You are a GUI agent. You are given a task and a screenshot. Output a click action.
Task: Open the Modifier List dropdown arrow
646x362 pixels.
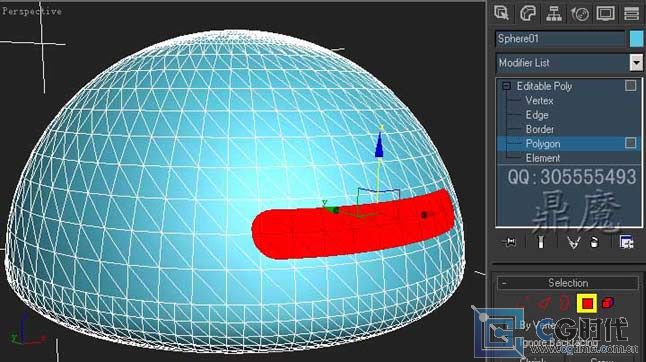[x=636, y=63]
